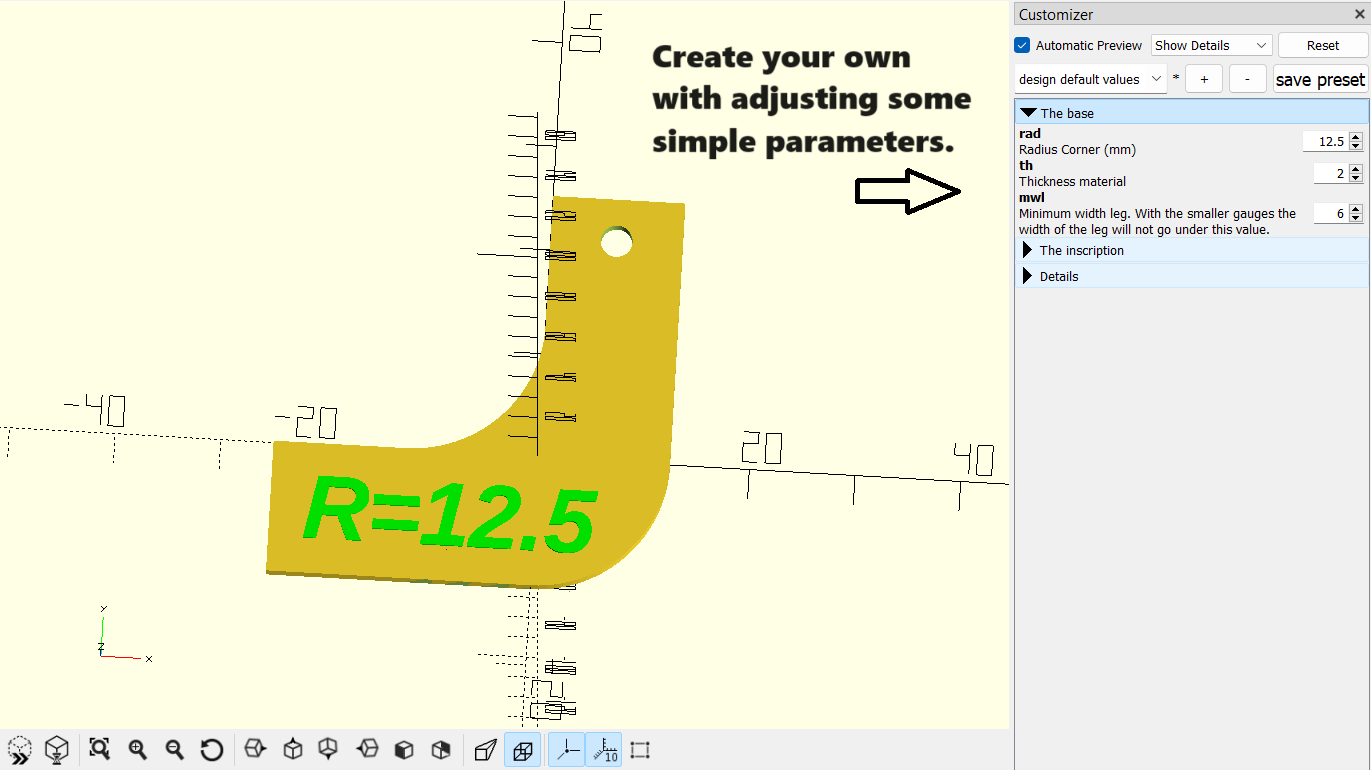Toggle the Show Axes button
This screenshot has width=1371, height=770.
(x=566, y=749)
